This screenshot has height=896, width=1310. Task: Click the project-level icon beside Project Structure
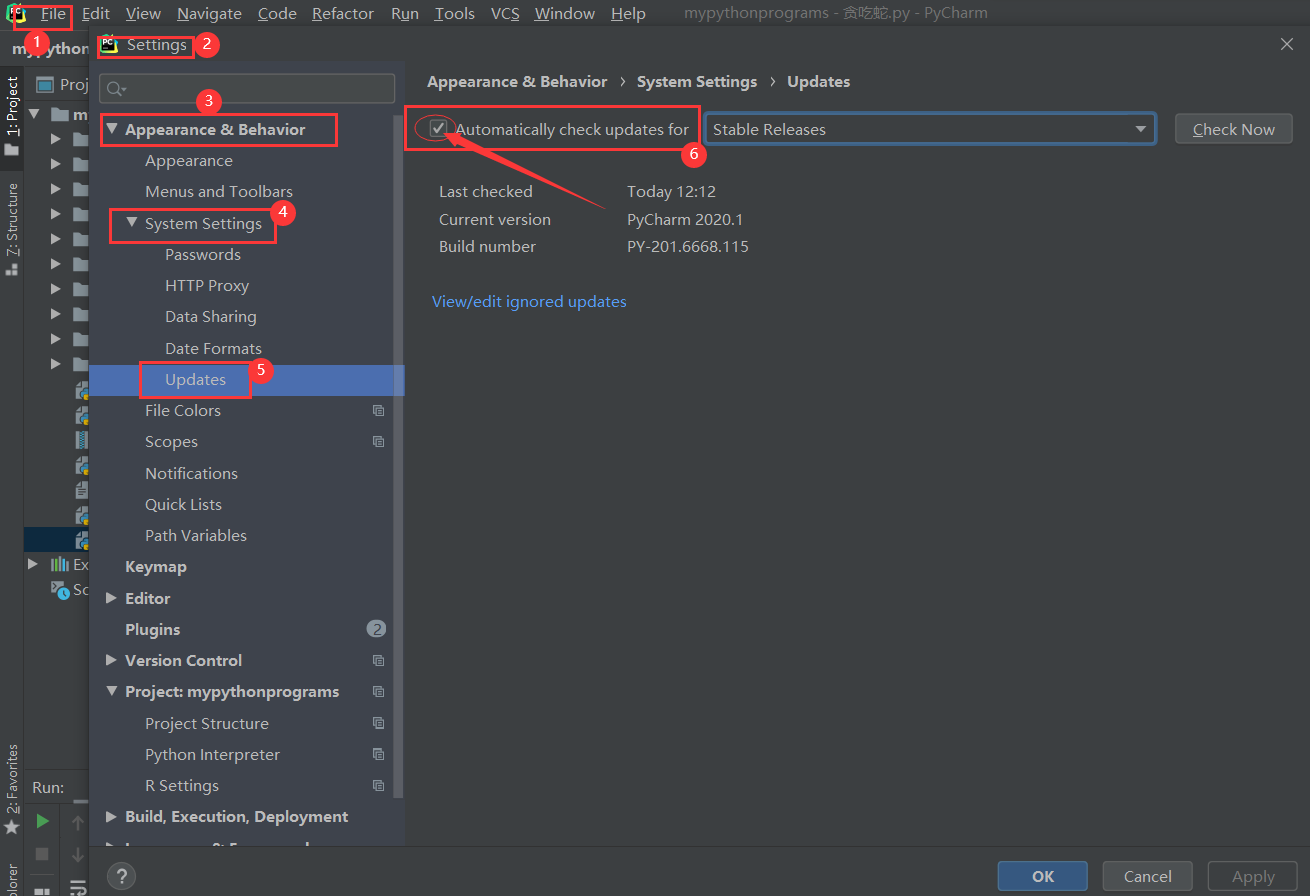coord(378,723)
